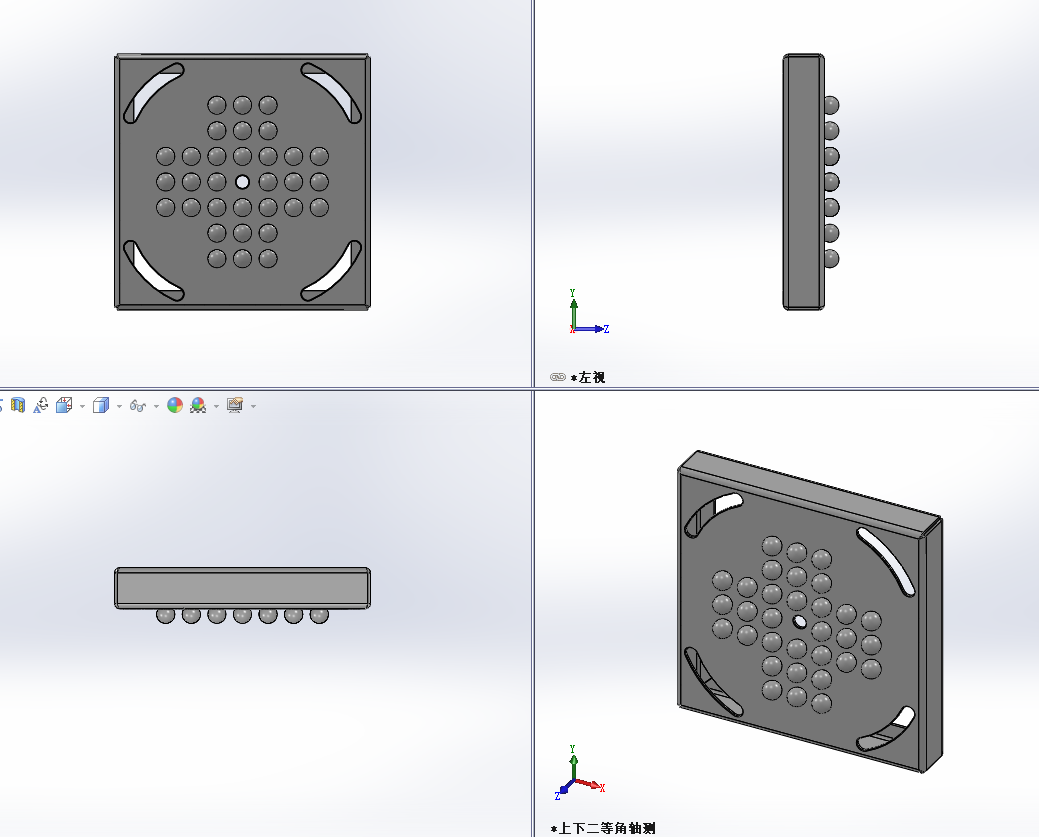1039x837 pixels.
Task: Select the coordinate triad in the isometric viewport
Action: click(x=579, y=773)
